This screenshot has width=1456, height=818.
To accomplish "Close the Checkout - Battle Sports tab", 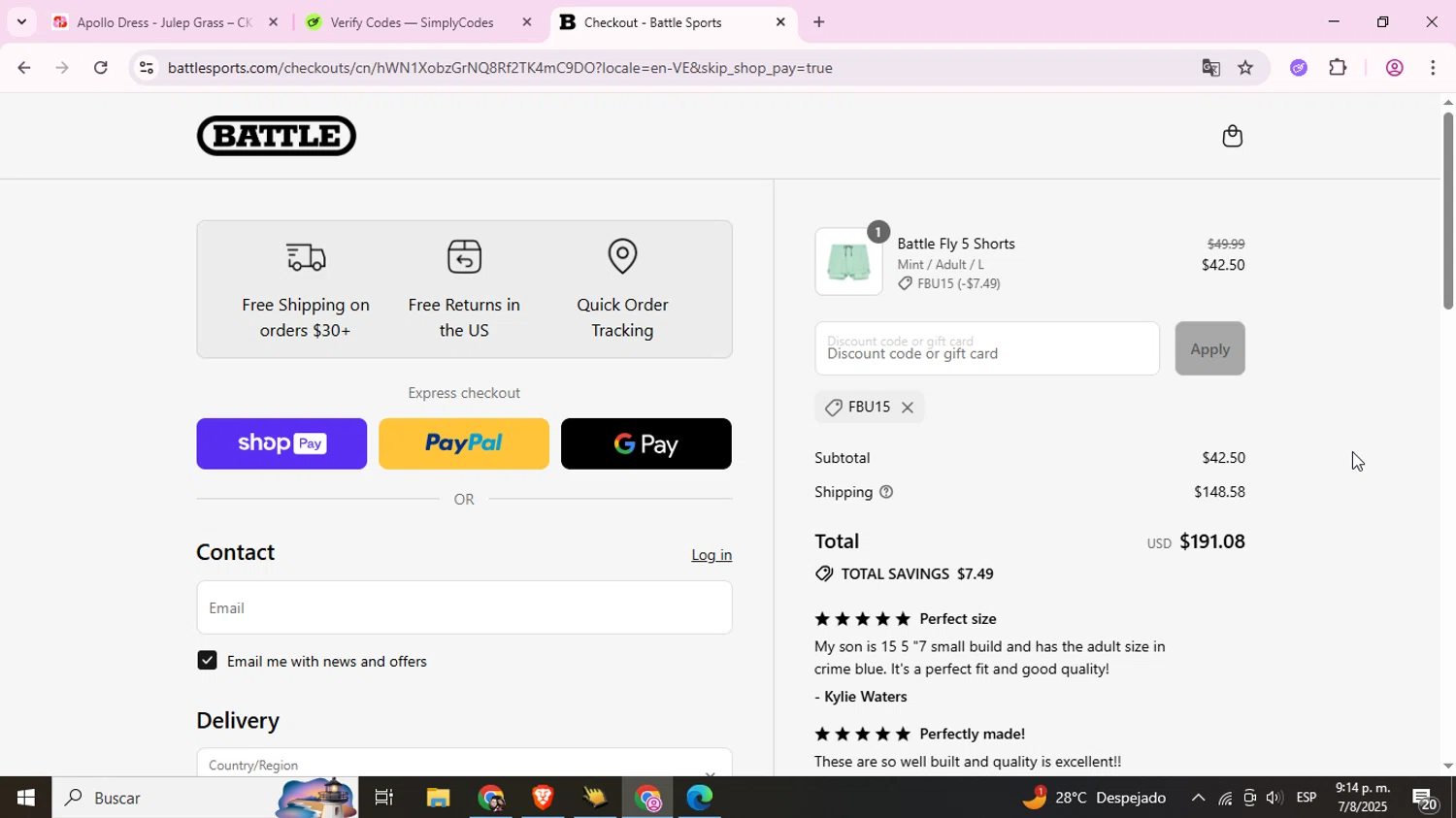I will [780, 21].
